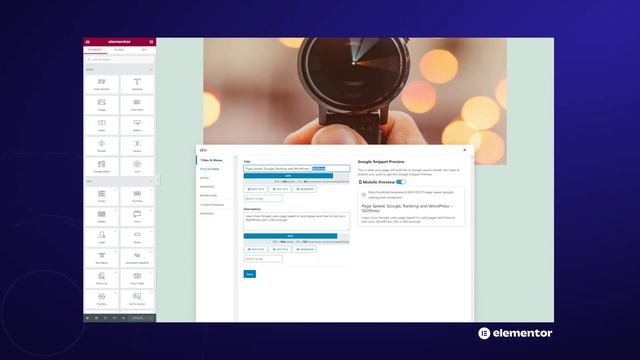Click the Search Widget field

(x=120, y=60)
